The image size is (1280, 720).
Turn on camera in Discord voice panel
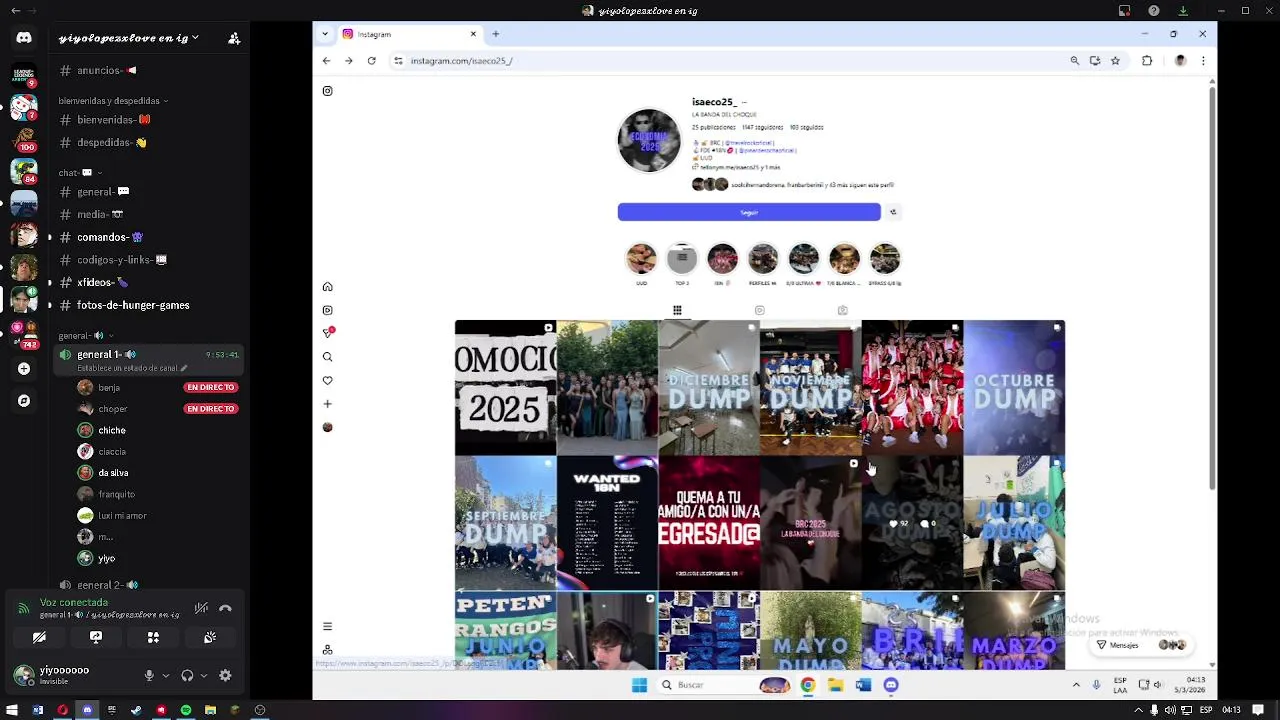39,637
